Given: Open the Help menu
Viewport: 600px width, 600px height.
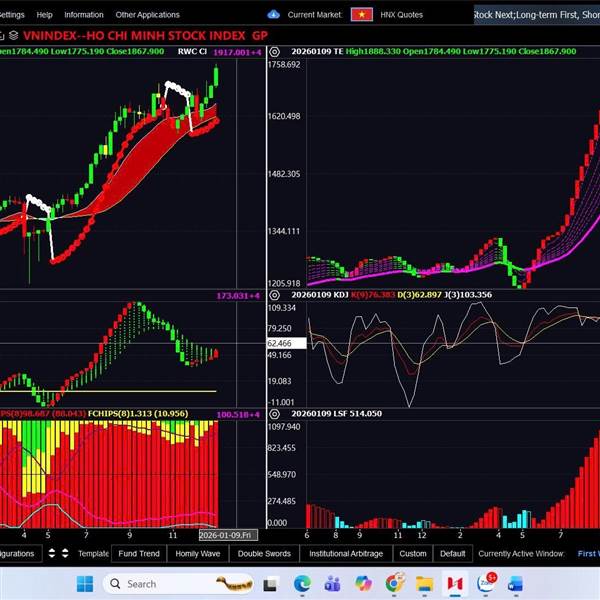Looking at the screenshot, I should 44,15.
